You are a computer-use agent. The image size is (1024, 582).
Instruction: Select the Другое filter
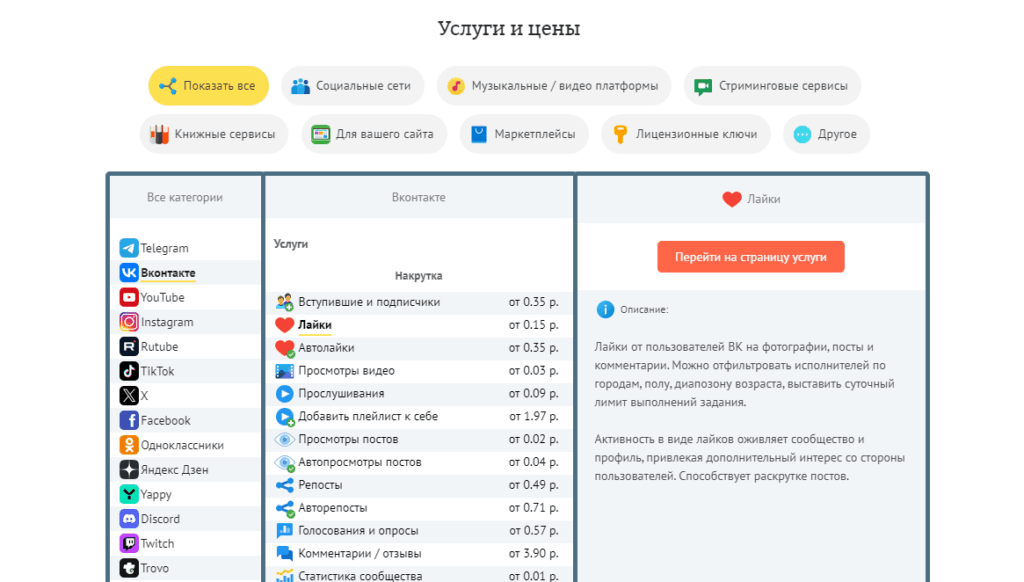(826, 134)
